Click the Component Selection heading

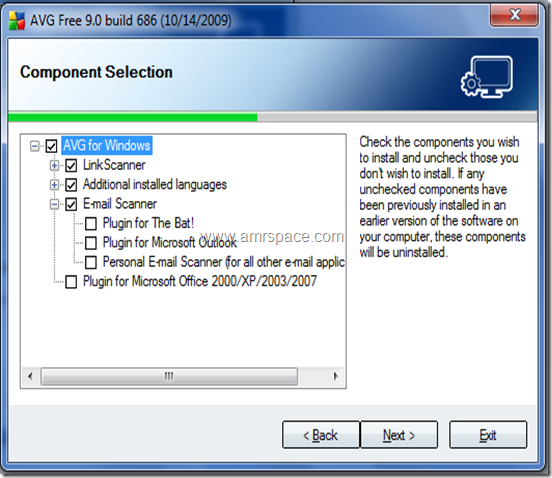[x=96, y=72]
